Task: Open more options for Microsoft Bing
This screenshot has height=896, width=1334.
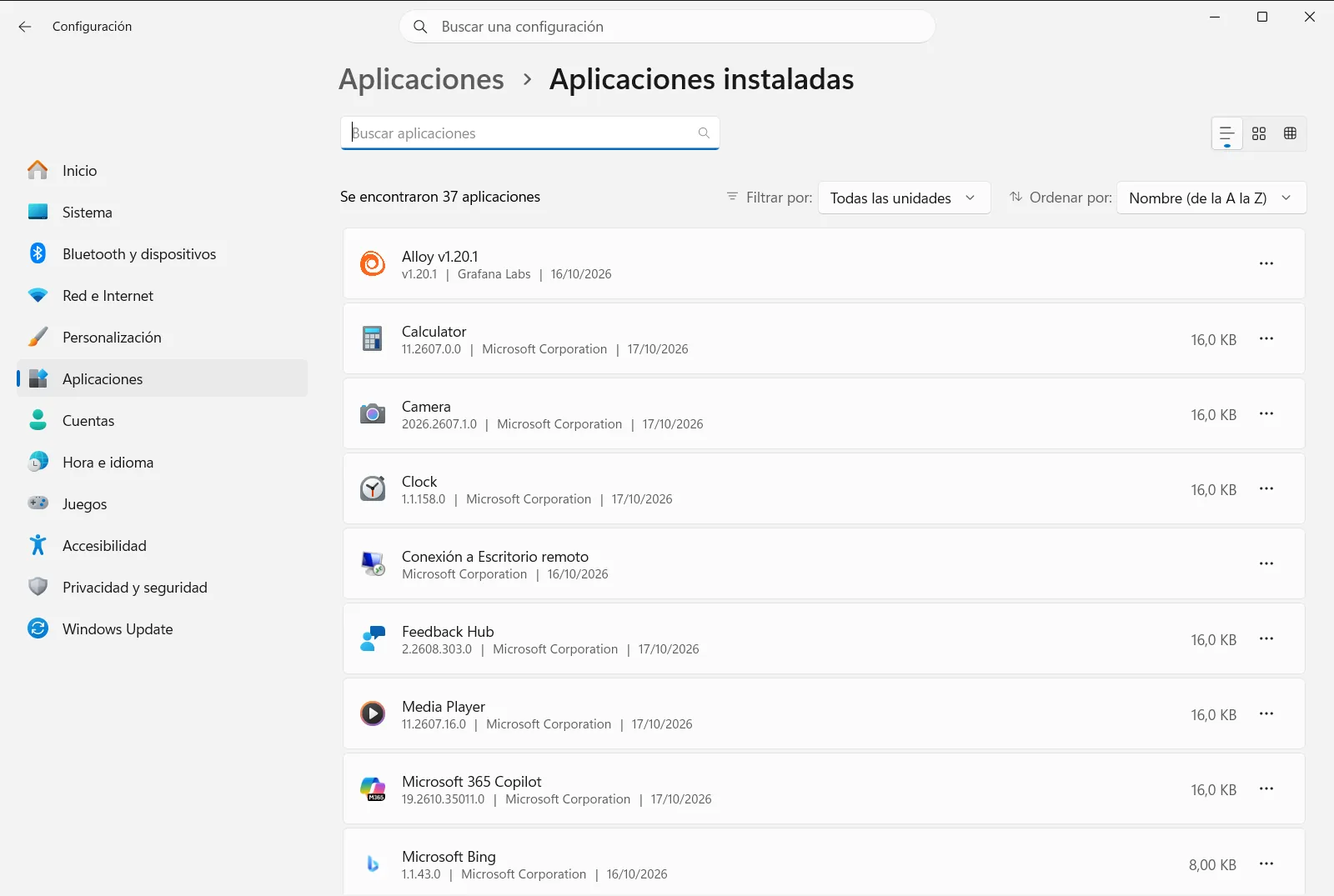Action: pyautogui.click(x=1266, y=863)
